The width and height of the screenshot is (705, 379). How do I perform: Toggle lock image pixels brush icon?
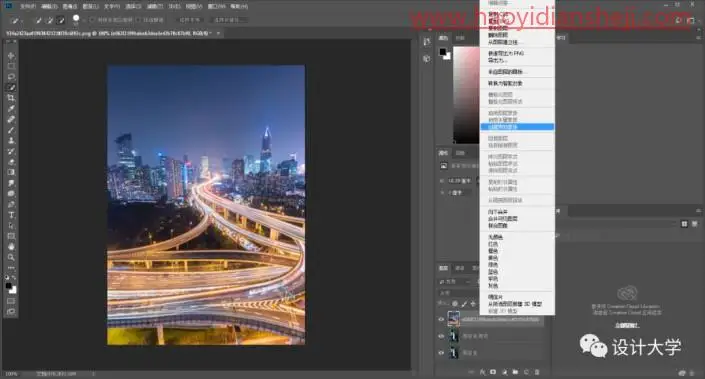point(464,304)
